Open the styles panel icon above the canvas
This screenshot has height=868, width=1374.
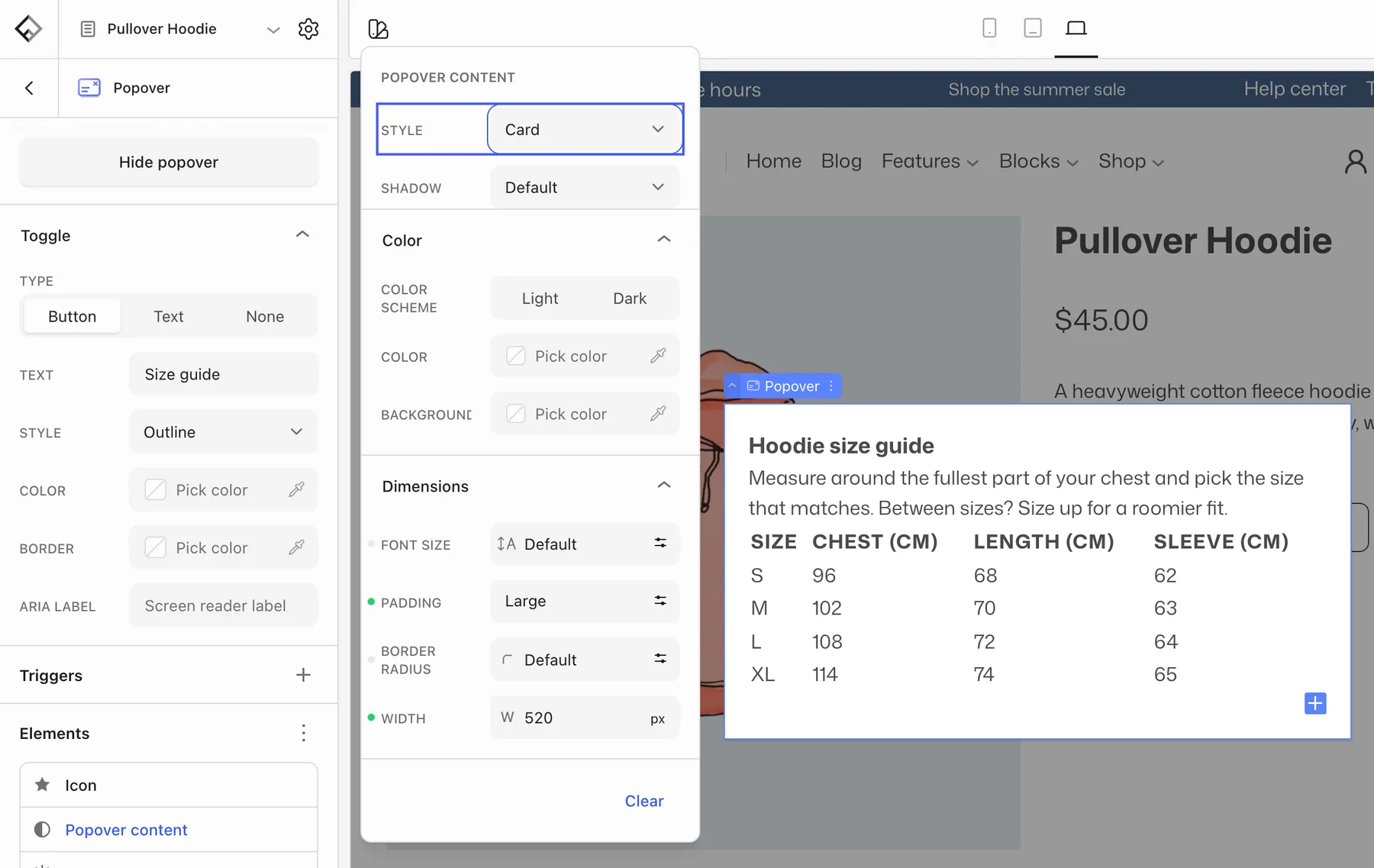click(x=378, y=29)
